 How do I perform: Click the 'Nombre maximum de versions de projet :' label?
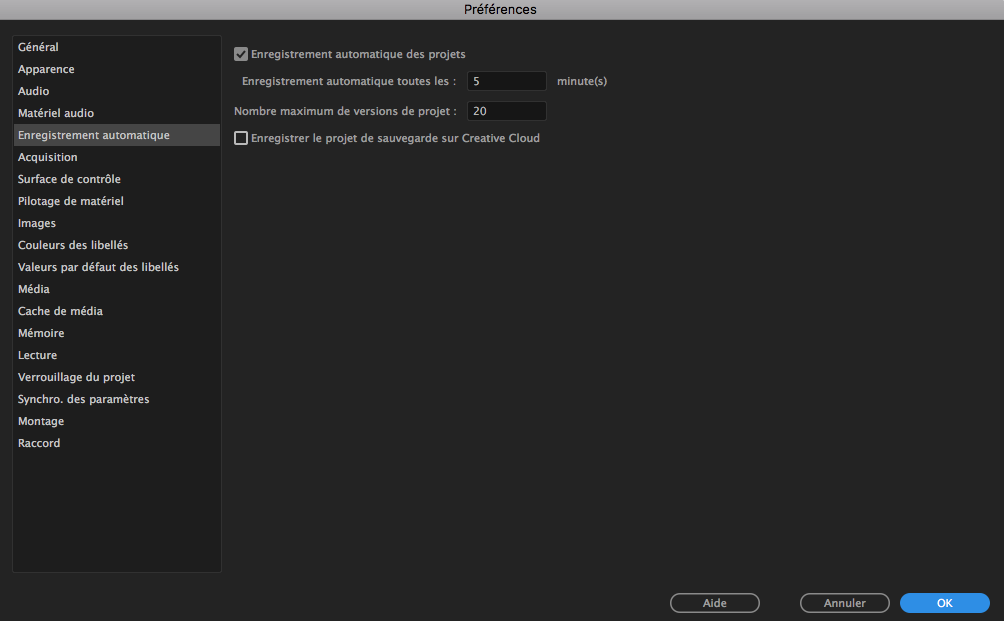tap(345, 111)
